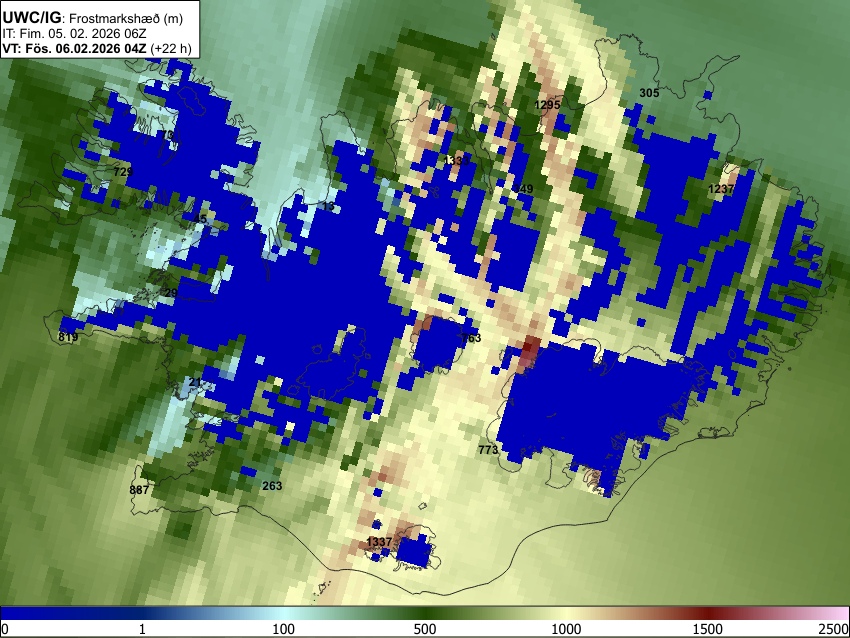Click the 763 value in central Iceland
850x638 pixels.
[x=471, y=338]
